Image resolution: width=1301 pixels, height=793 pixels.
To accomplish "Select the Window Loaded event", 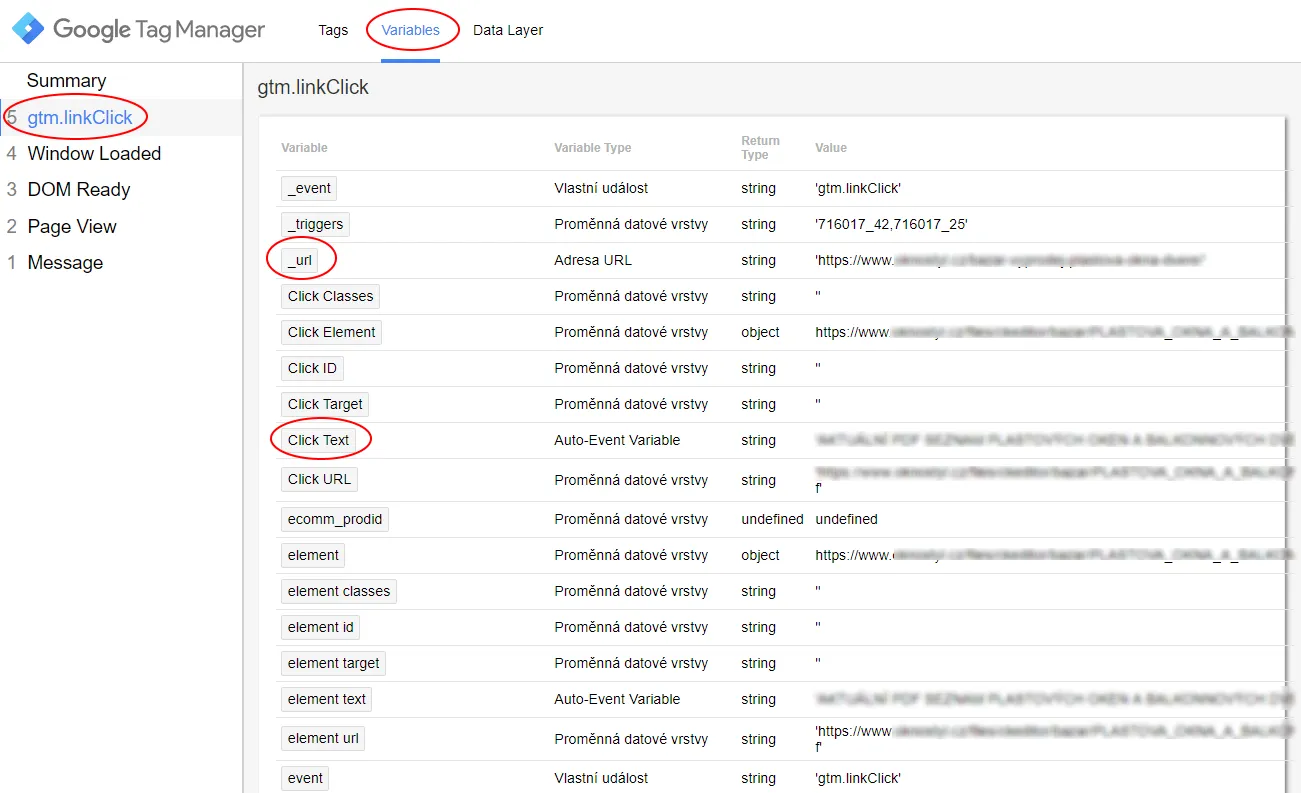I will [94, 153].
